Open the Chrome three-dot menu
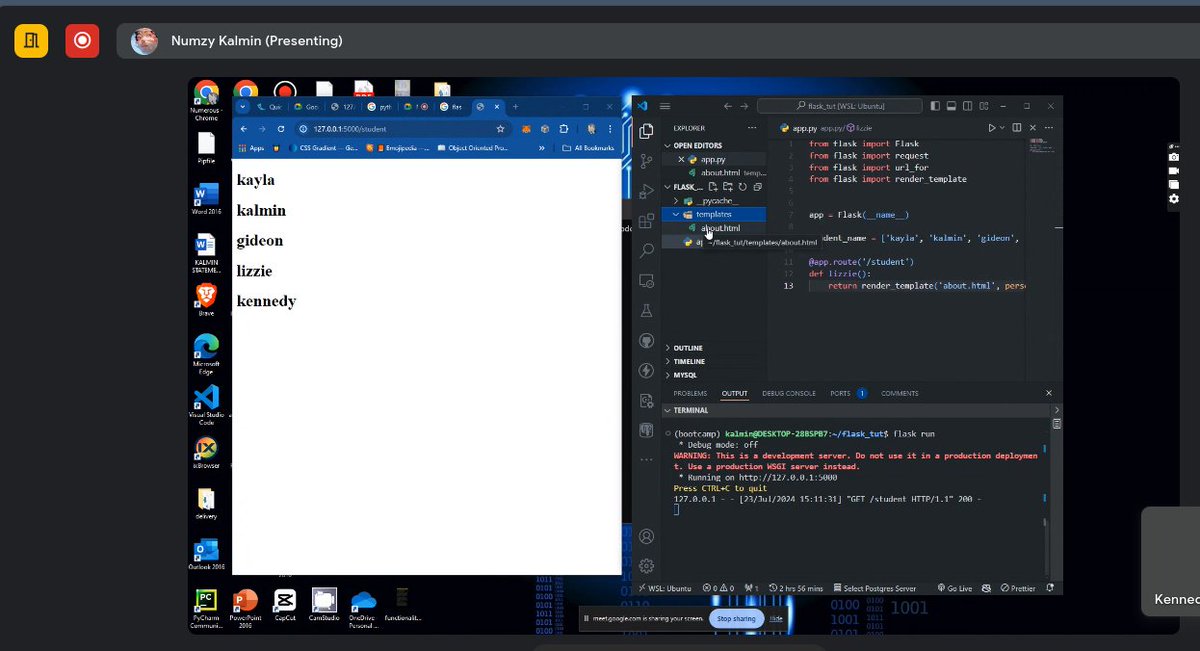Image resolution: width=1200 pixels, height=651 pixels. tap(610, 129)
